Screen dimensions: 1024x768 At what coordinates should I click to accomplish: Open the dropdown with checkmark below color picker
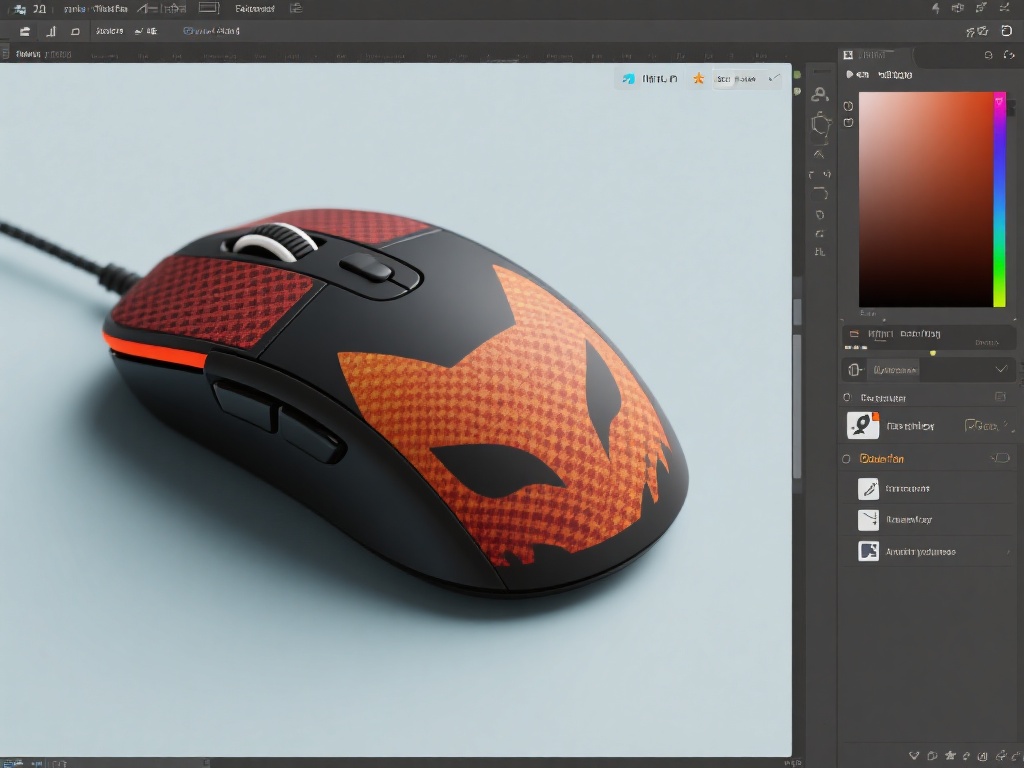click(1001, 370)
